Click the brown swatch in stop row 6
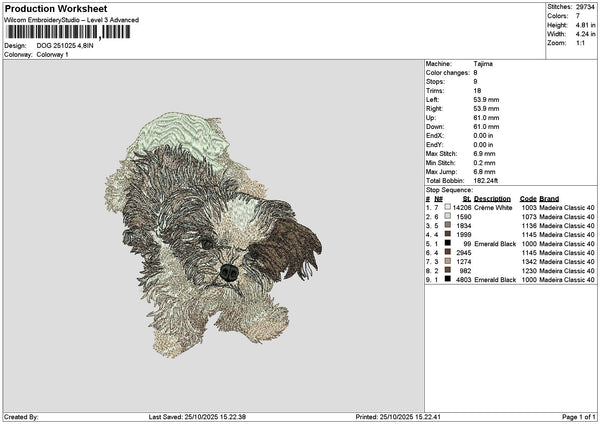The width and height of the screenshot is (600, 424). coord(447,252)
